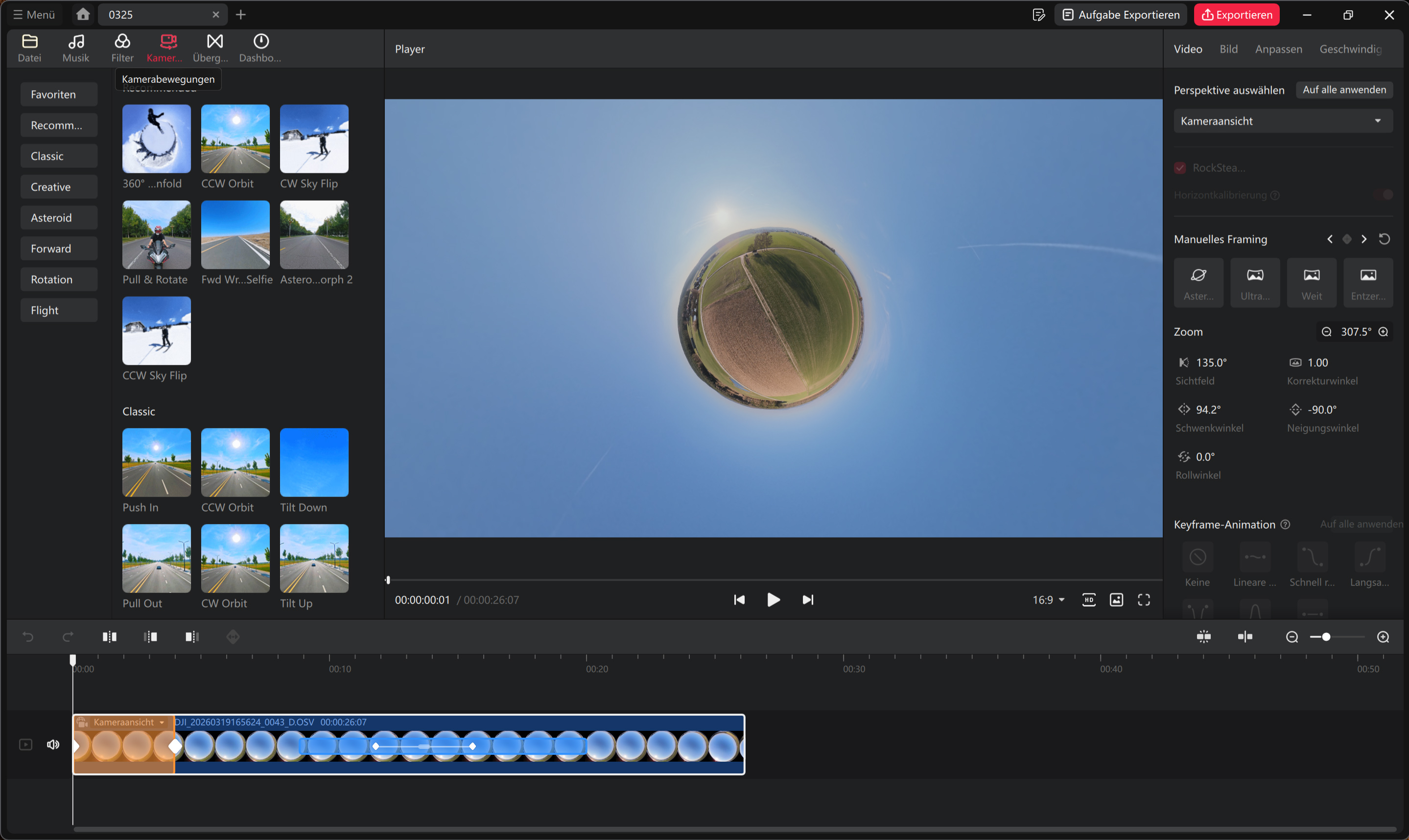The image size is (1409, 840).
Task: Click the Exportieren button
Action: point(1236,15)
